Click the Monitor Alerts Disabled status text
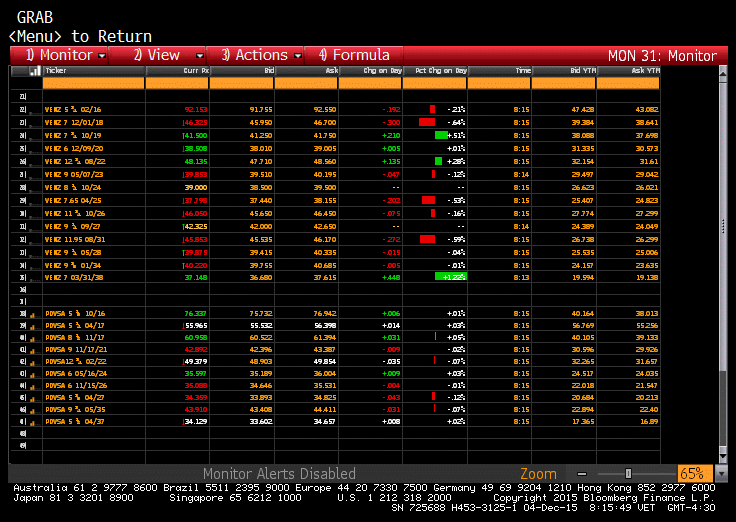The image size is (736, 522). pyautogui.click(x=279, y=474)
